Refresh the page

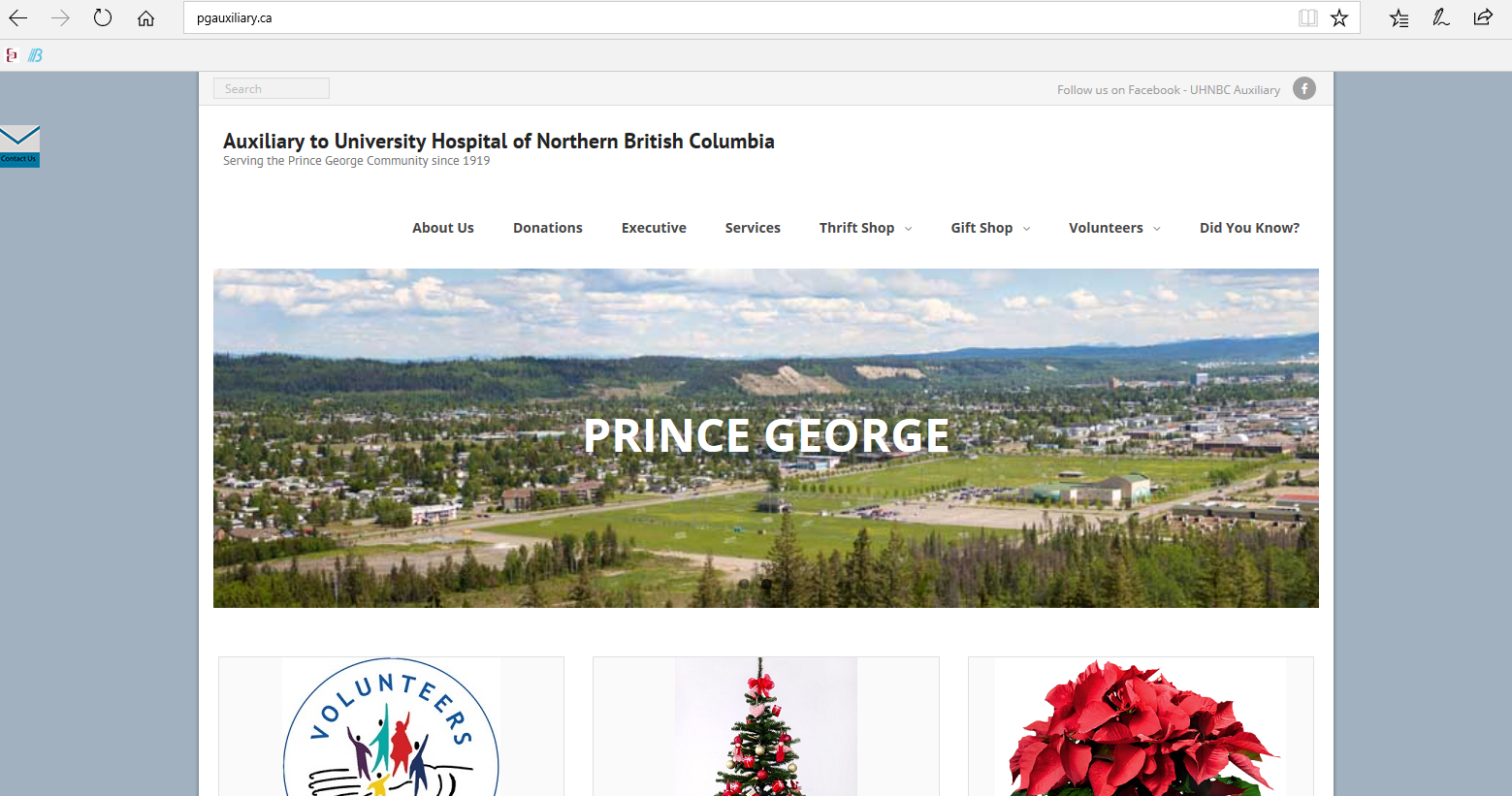[x=103, y=17]
